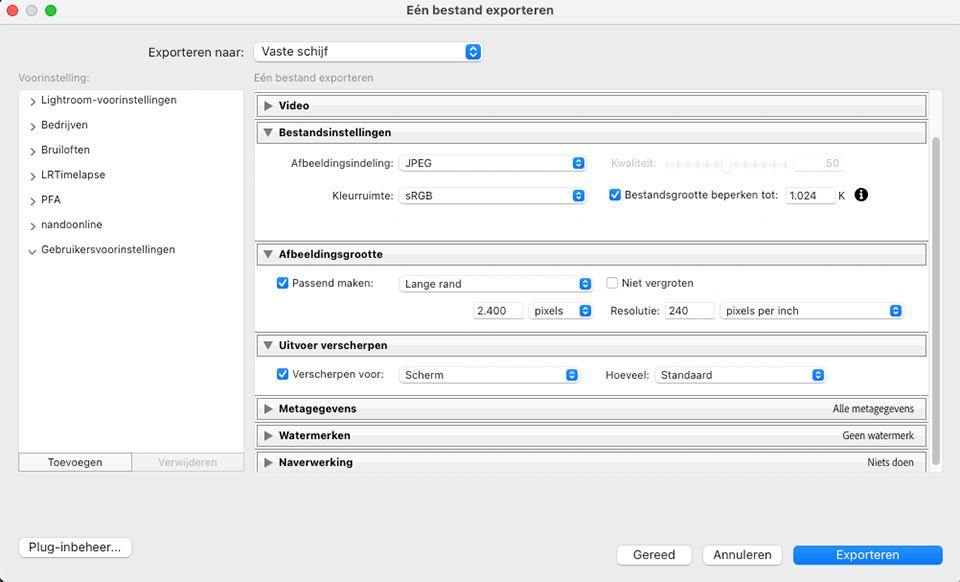Expand the Bedrijven preset folder
The height and width of the screenshot is (582, 960).
point(32,126)
